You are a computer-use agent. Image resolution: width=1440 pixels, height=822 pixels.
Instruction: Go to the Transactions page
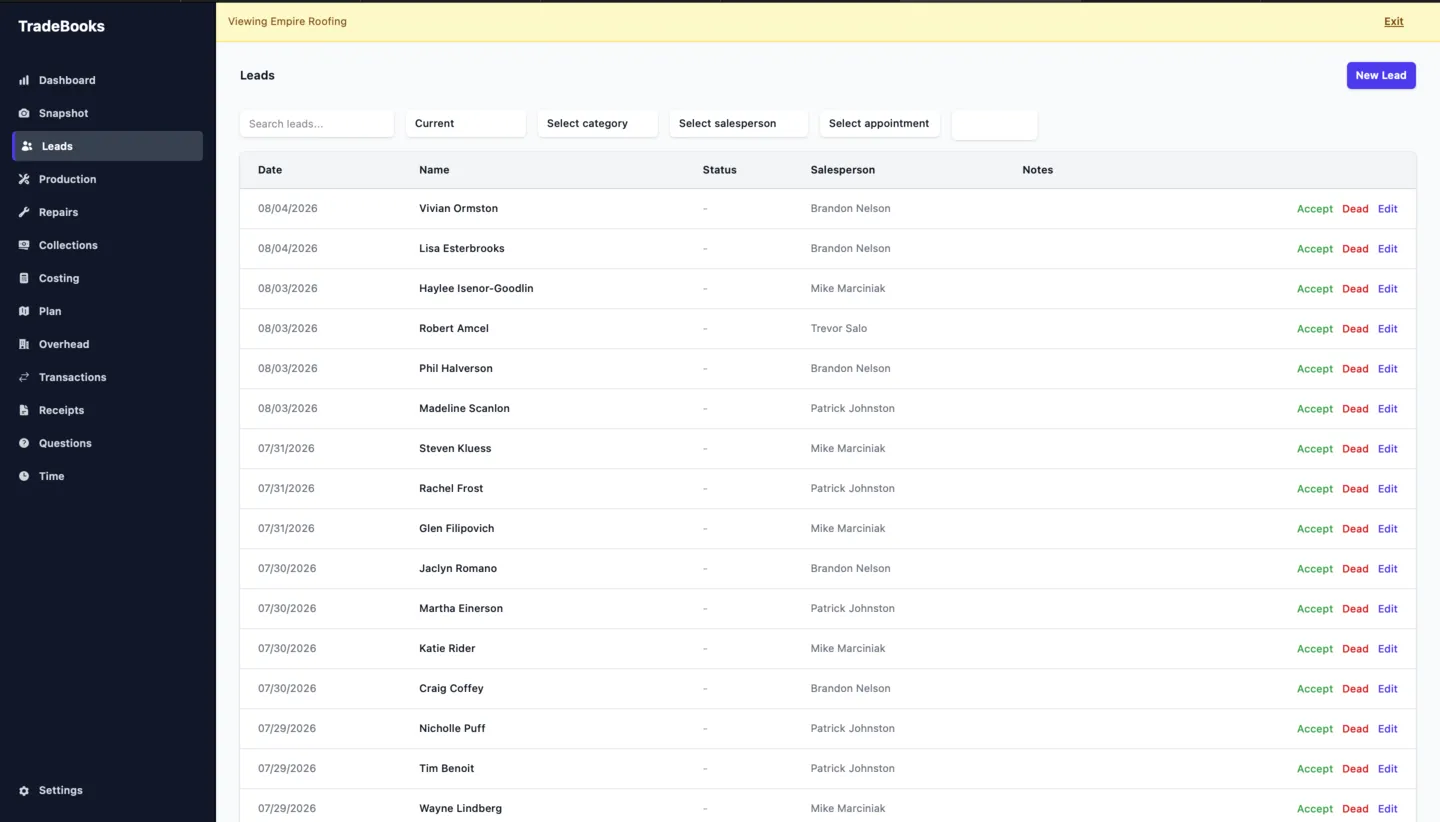point(107,377)
